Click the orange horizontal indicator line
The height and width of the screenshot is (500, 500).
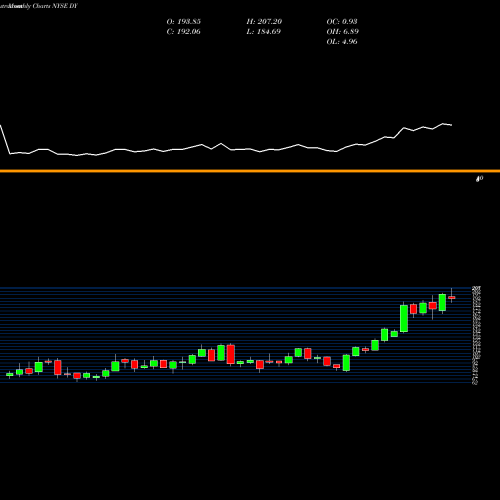250,171
